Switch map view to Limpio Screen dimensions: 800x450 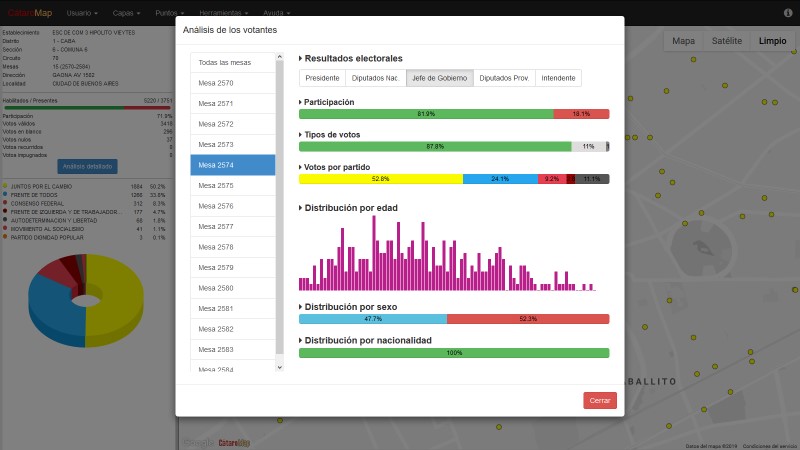coord(772,41)
